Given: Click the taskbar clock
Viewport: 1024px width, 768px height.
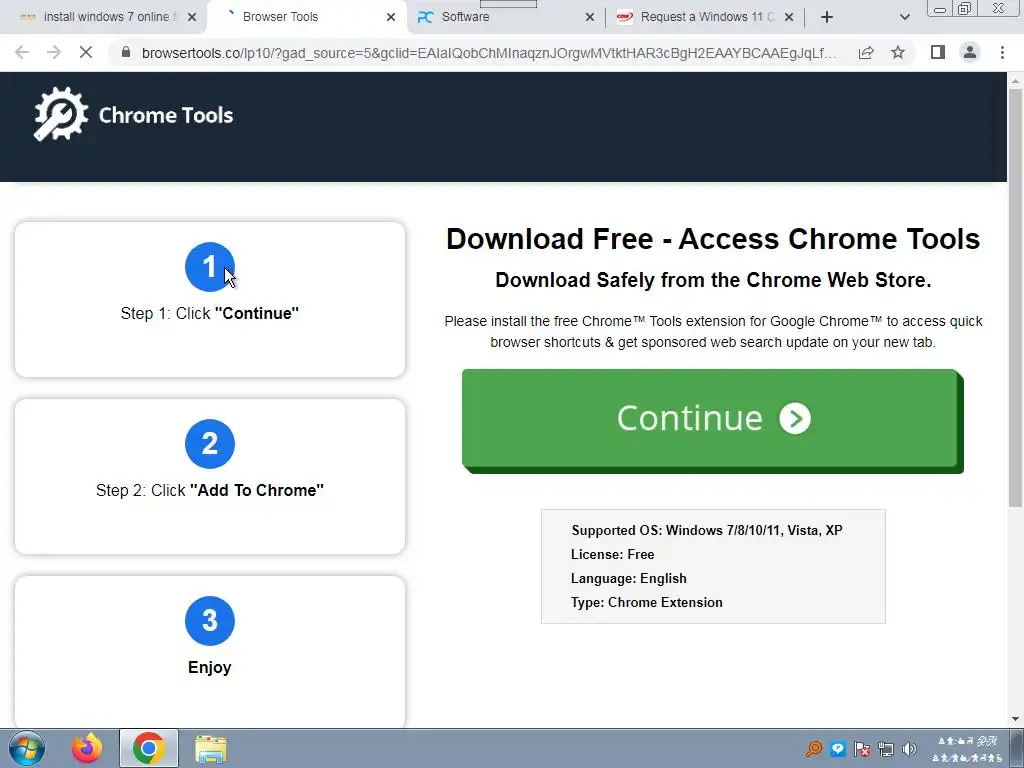Looking at the screenshot, I should (967, 749).
